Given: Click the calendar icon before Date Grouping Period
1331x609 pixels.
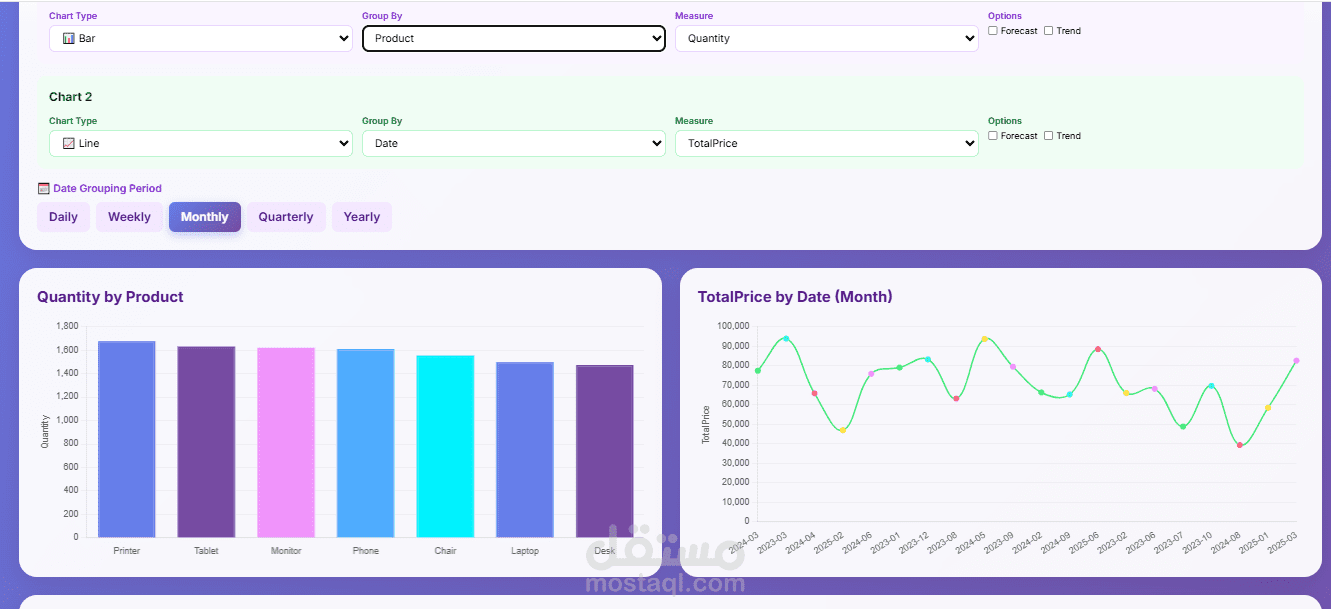Looking at the screenshot, I should click(44, 187).
